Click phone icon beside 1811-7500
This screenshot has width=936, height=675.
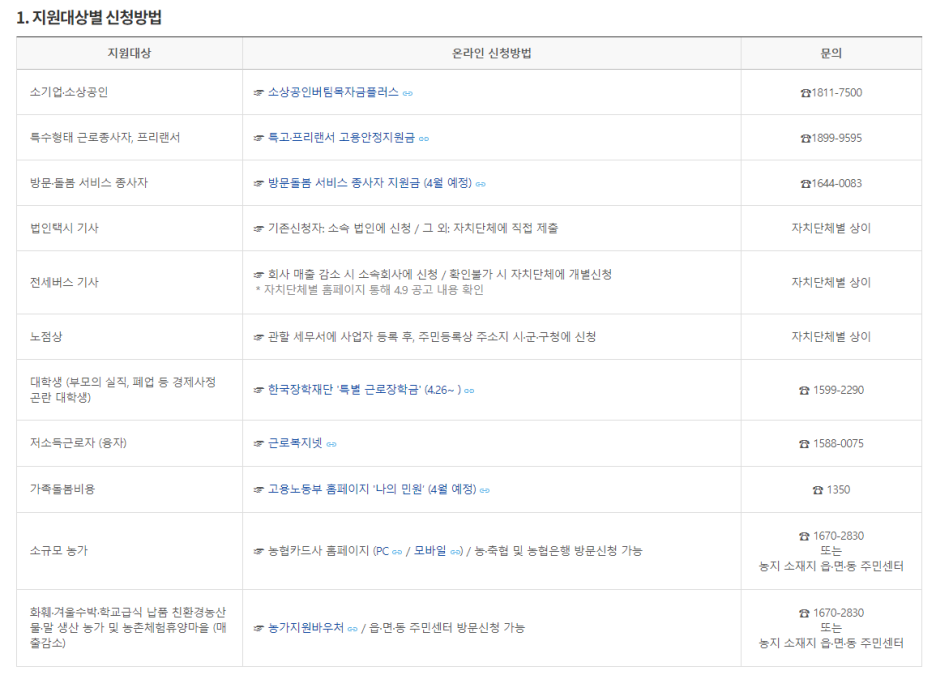pos(805,93)
